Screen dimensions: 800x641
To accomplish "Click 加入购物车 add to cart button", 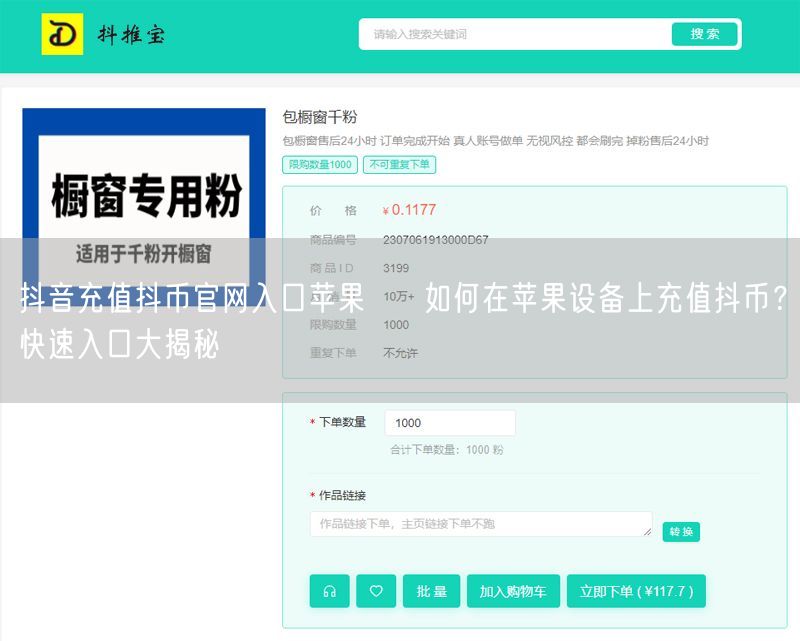I will 513,591.
